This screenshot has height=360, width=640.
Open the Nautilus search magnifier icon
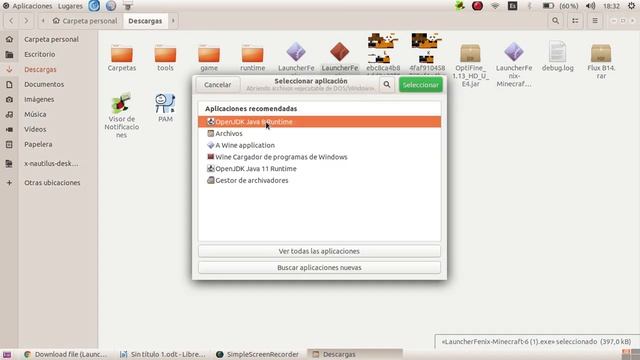pyautogui.click(x=556, y=21)
